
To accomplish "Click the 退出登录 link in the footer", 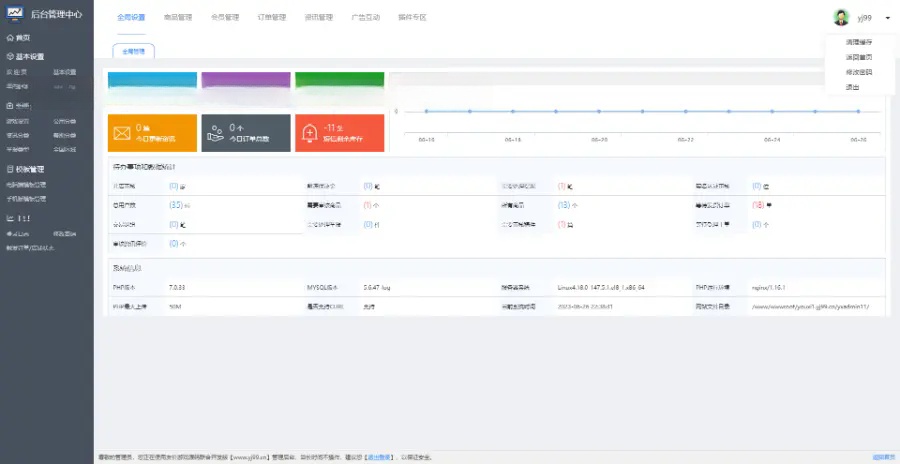I will [376, 457].
